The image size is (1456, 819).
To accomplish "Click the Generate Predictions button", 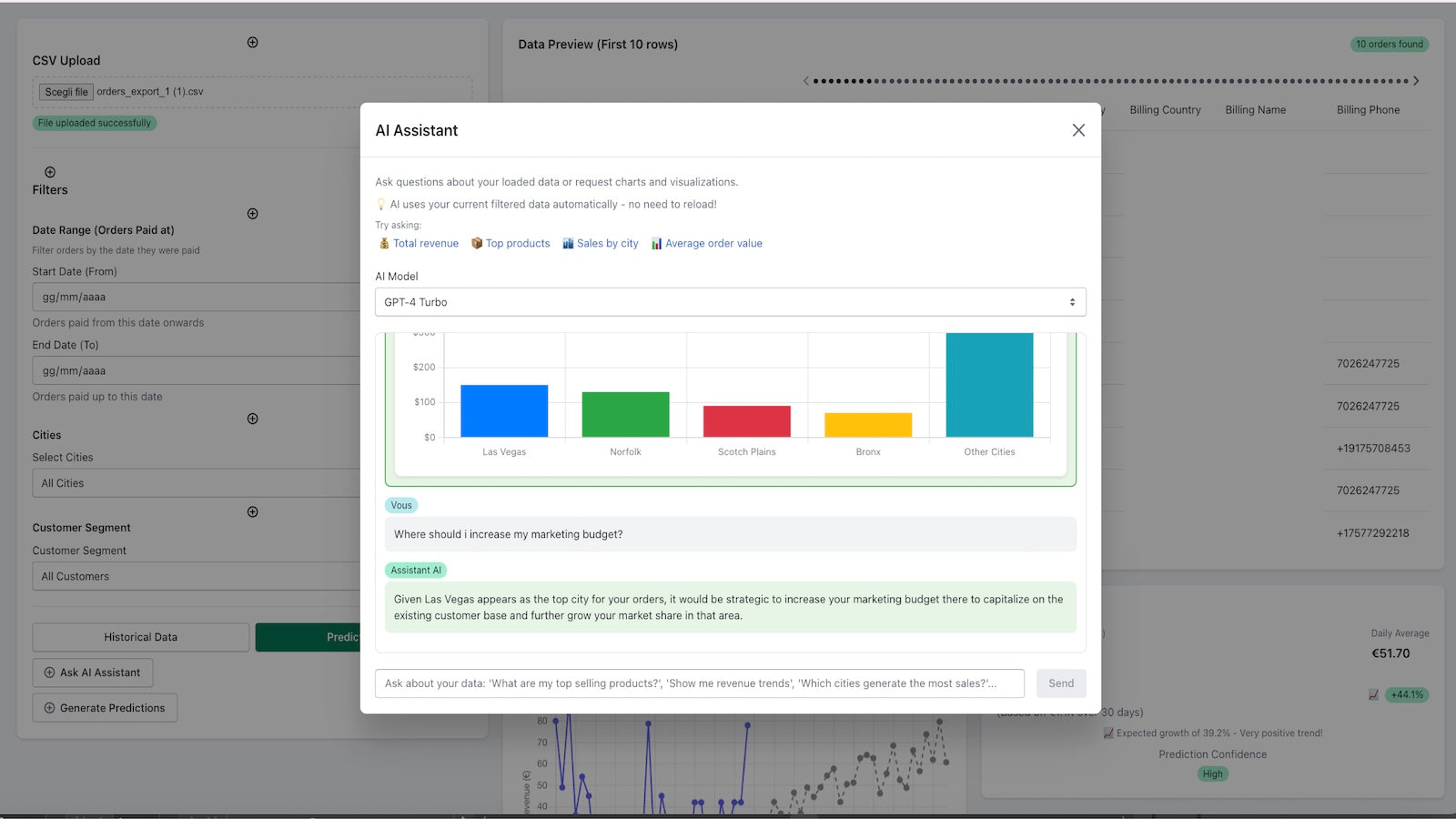I will (x=104, y=707).
